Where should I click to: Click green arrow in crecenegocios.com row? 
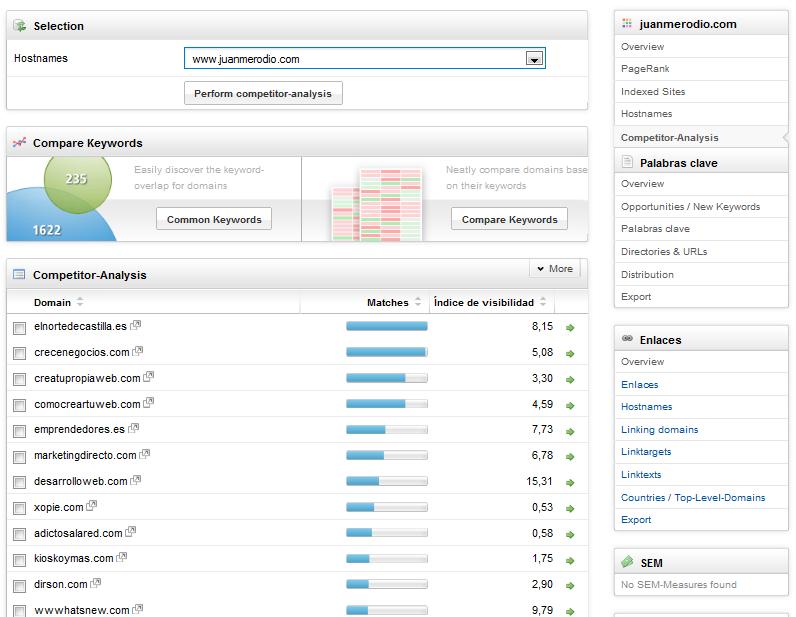pos(570,353)
